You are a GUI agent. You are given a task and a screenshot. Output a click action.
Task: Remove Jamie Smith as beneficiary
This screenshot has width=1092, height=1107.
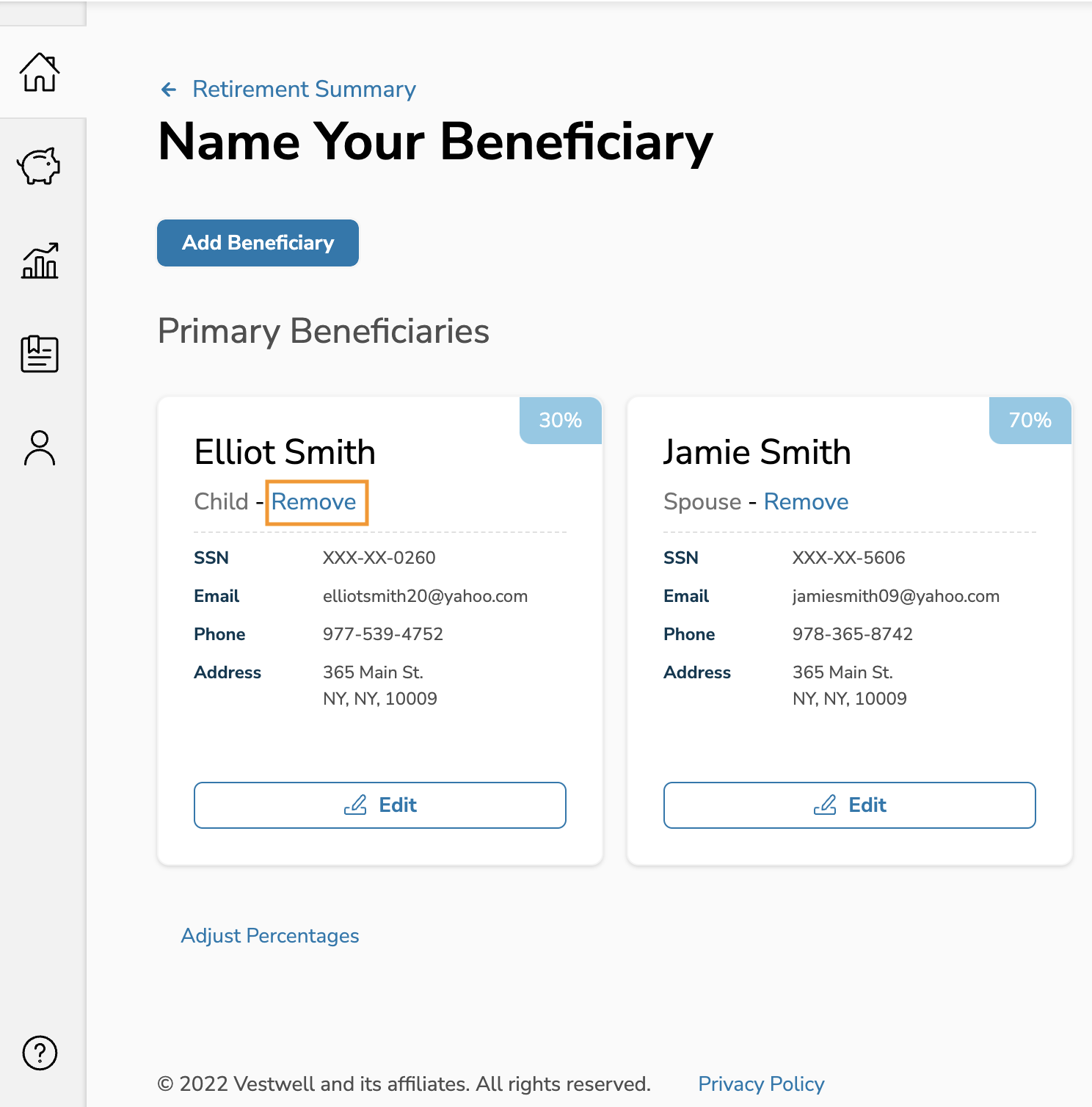805,501
